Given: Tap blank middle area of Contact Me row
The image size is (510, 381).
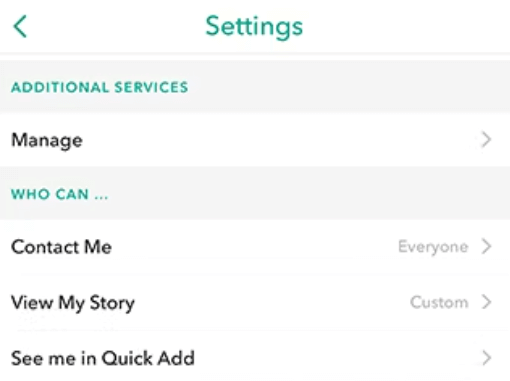Looking at the screenshot, I should [x=255, y=247].
